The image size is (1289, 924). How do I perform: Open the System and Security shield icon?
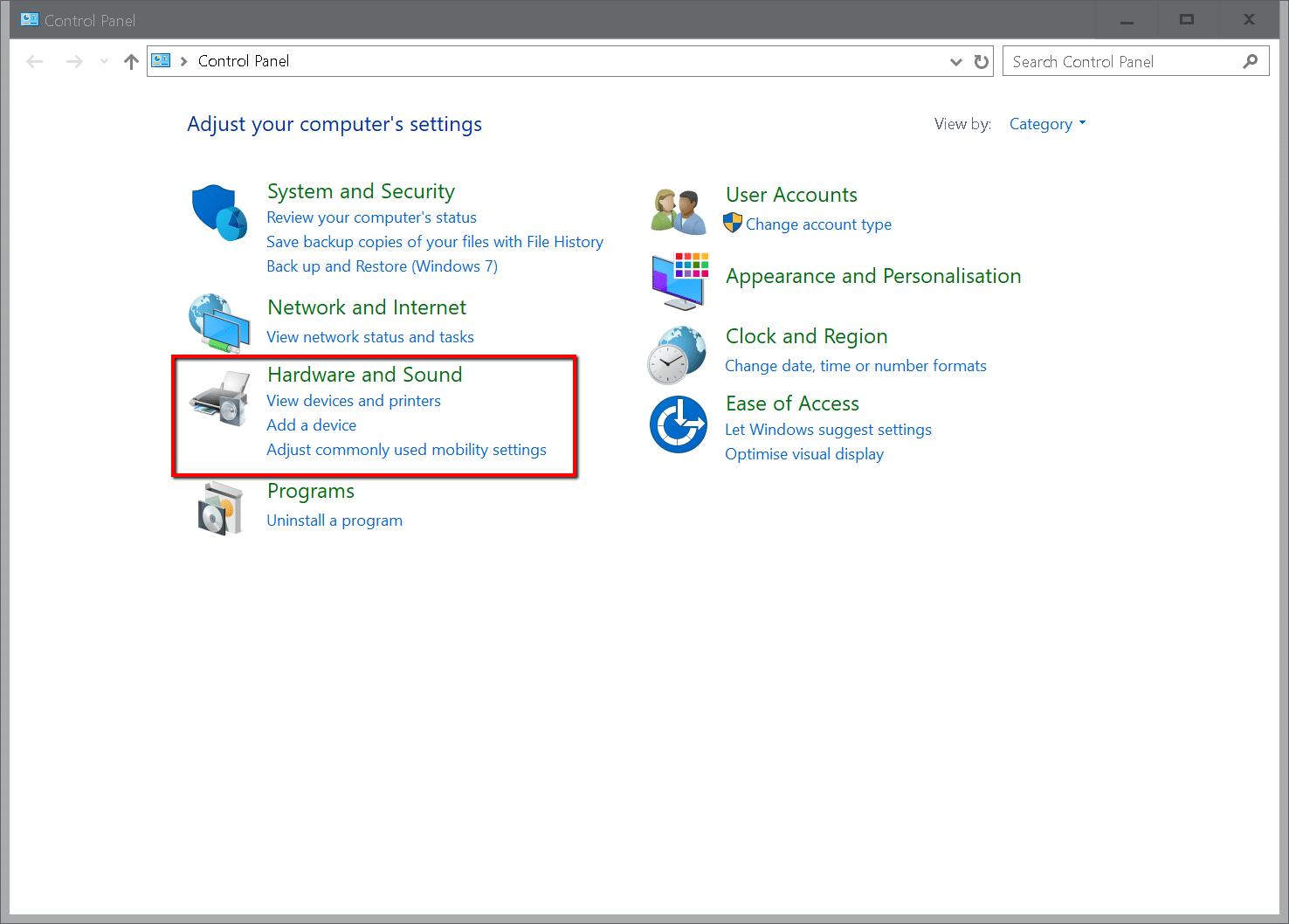tap(219, 212)
